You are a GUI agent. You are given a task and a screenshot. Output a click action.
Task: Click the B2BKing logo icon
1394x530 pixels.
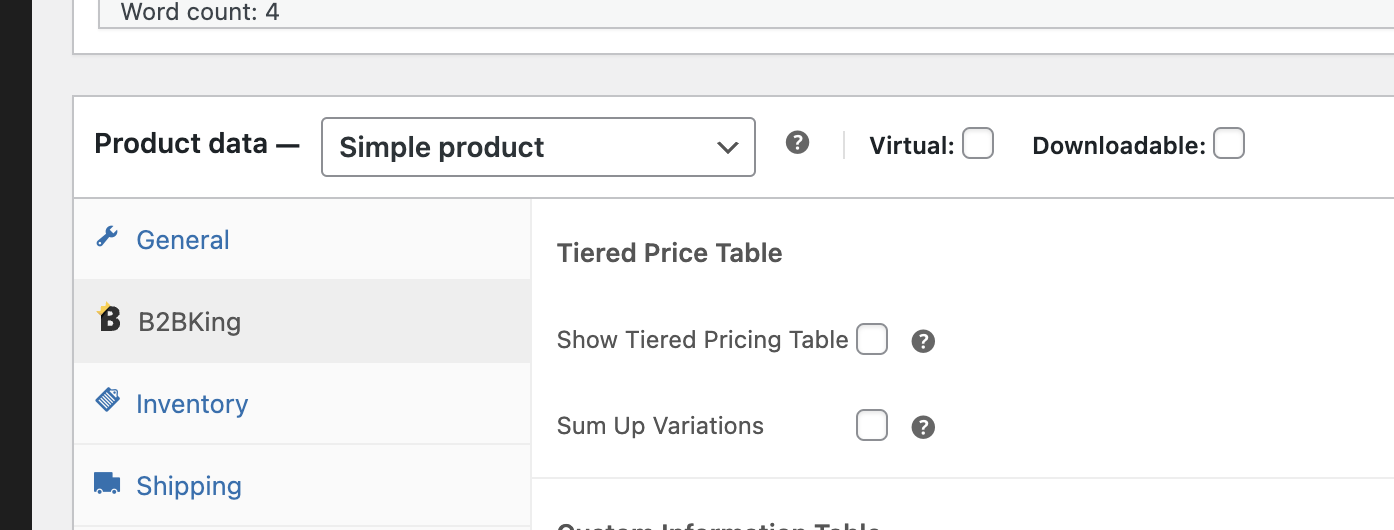(109, 318)
